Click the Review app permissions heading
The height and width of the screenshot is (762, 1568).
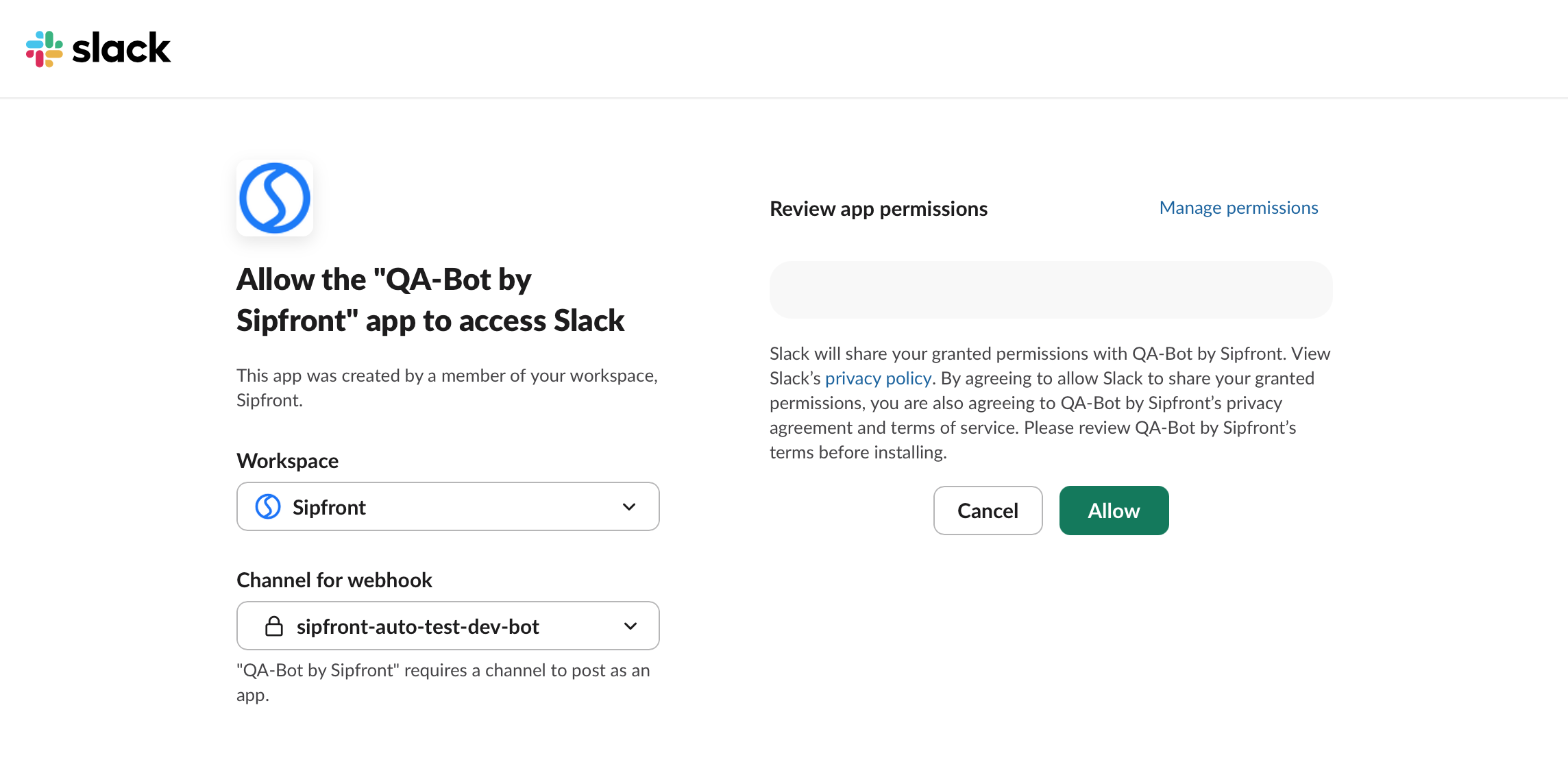879,208
